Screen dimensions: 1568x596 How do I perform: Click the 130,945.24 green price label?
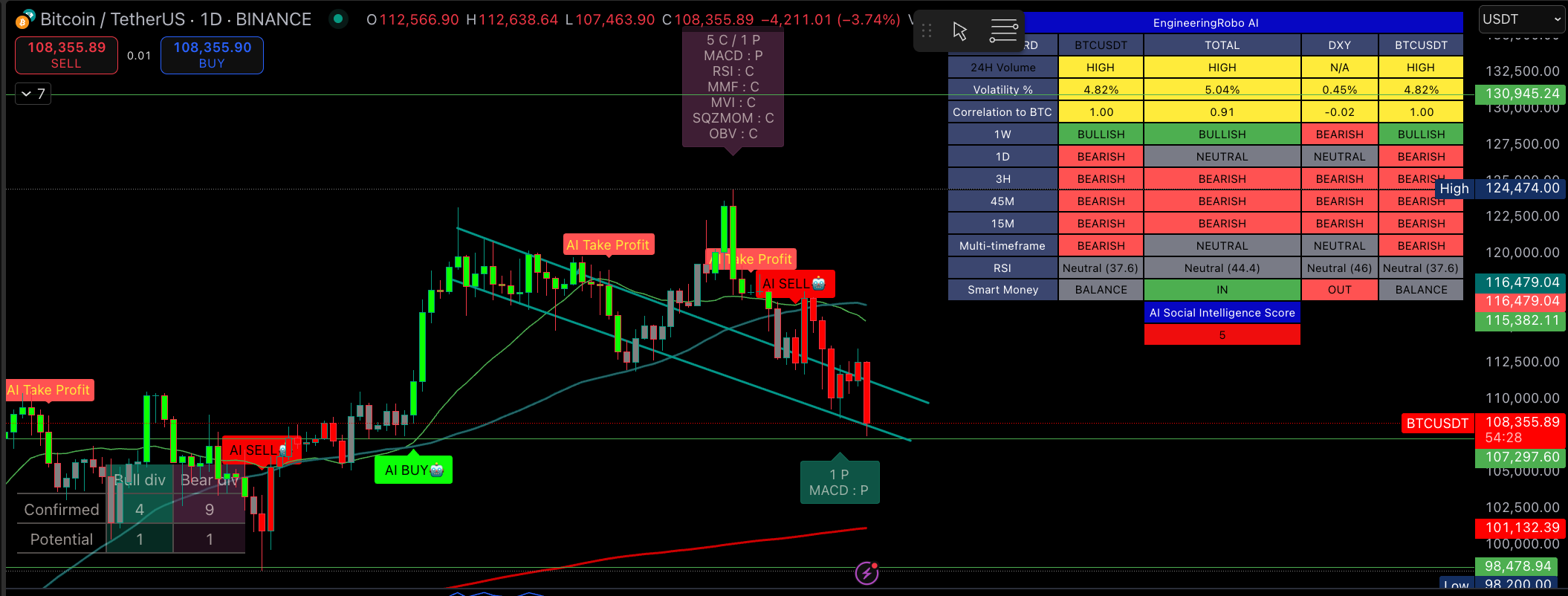pyautogui.click(x=1521, y=94)
